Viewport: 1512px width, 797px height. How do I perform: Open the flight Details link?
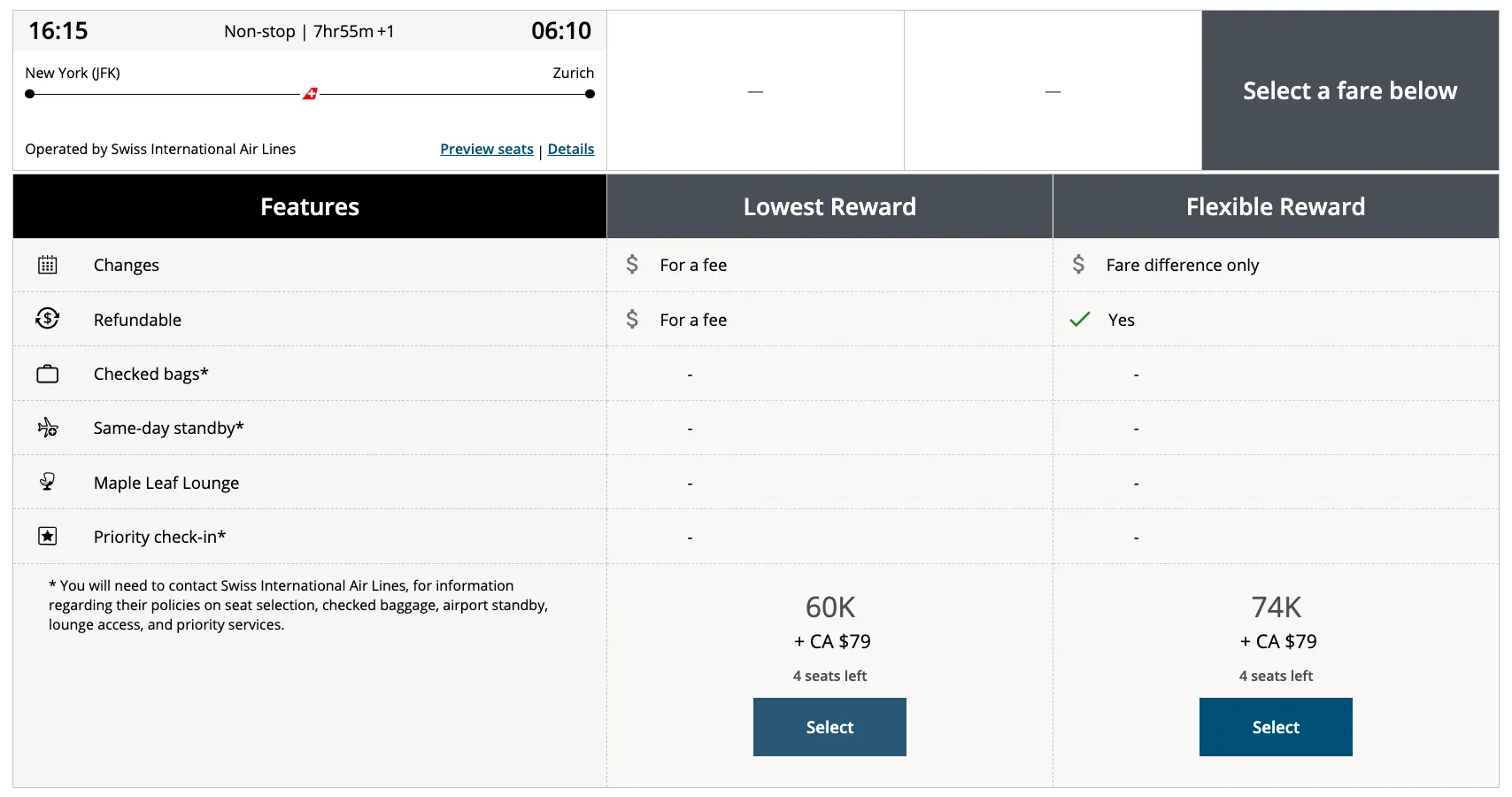pyautogui.click(x=571, y=149)
